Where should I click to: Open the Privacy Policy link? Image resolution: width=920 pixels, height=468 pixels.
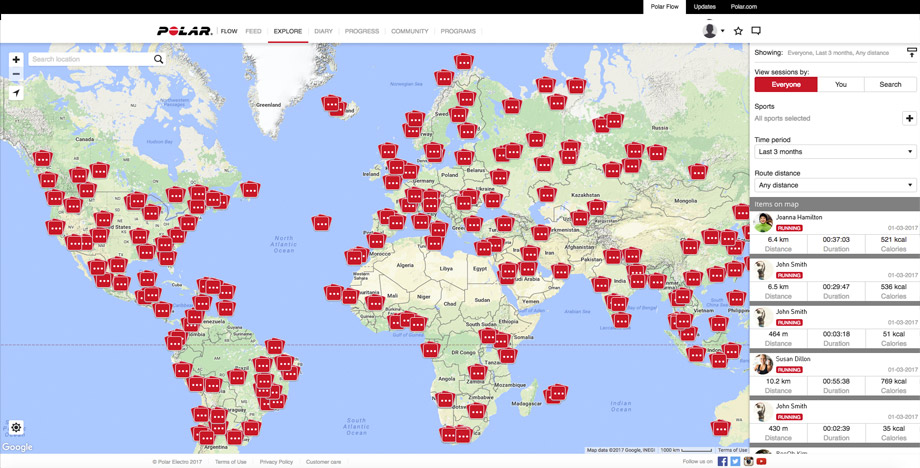click(276, 462)
